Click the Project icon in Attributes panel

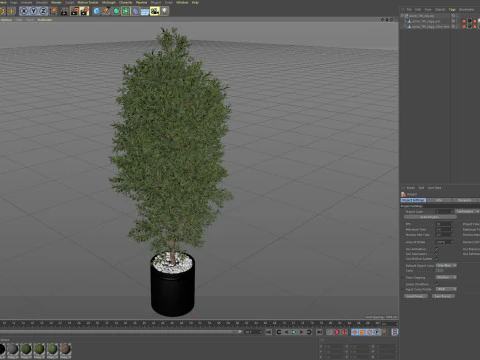pos(403,194)
